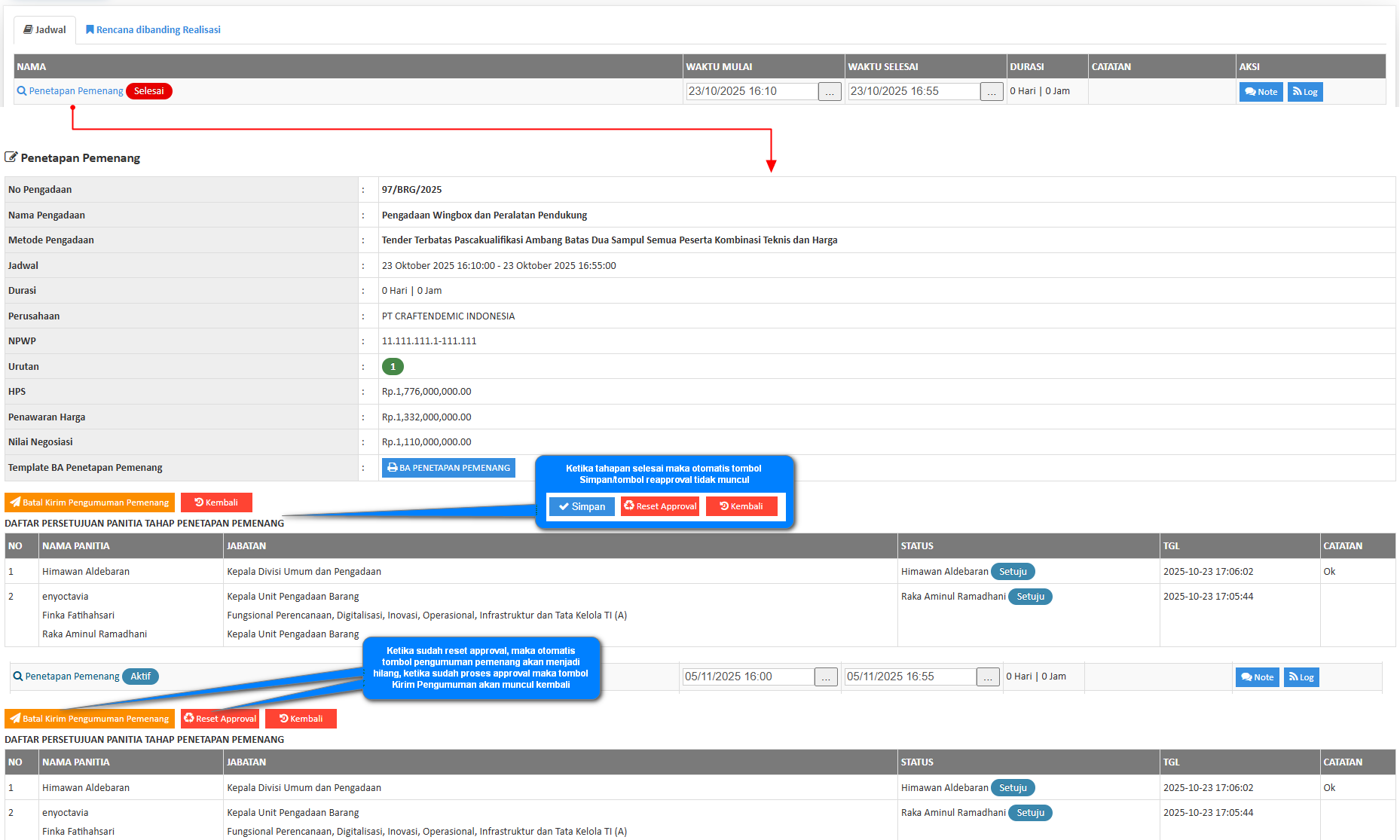This screenshot has width=1400, height=840.
Task: Select Penawaran Harga value Rp.1,332,000,000.00
Action: [426, 417]
